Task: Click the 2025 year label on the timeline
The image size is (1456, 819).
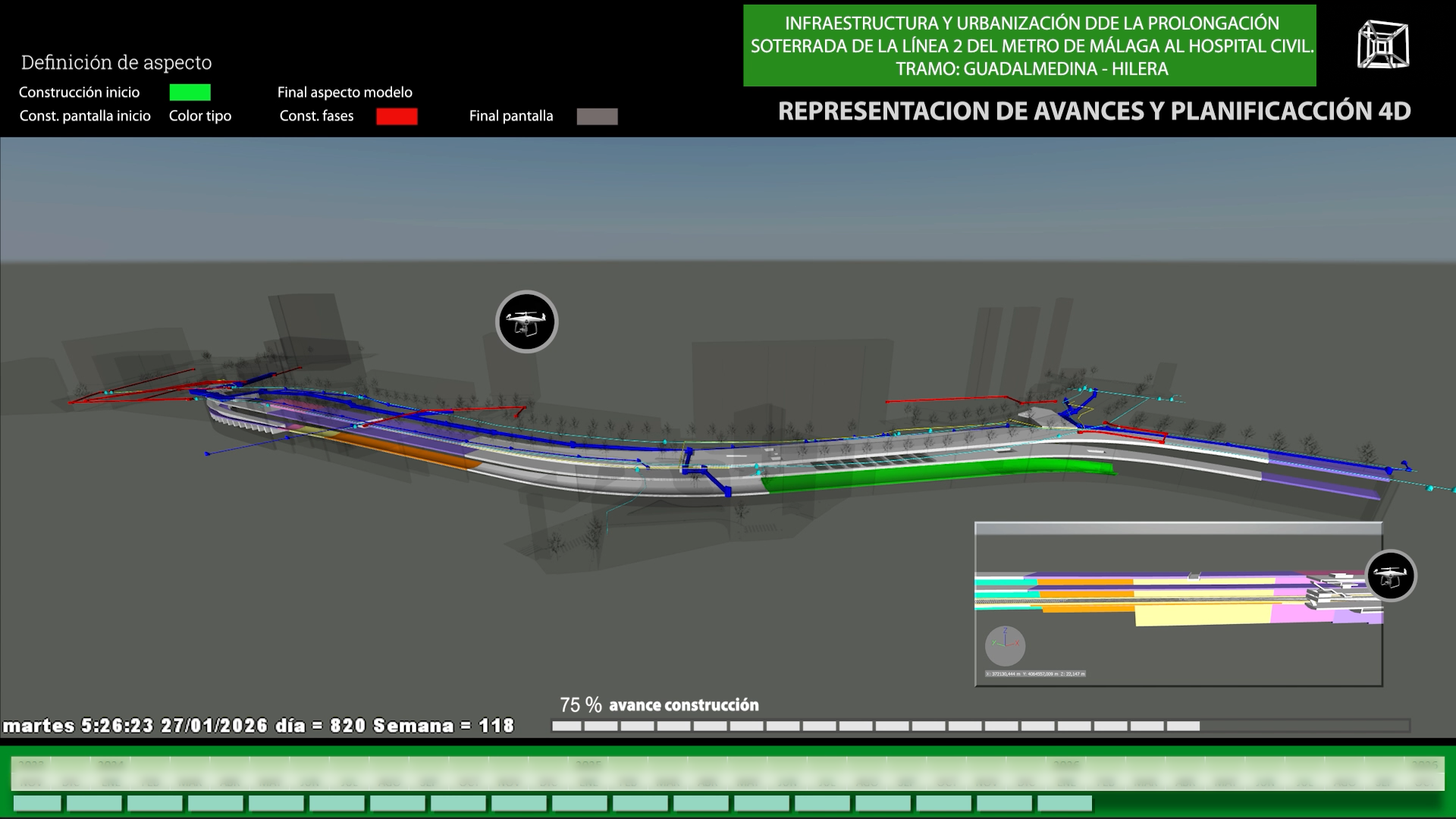Action: (588, 764)
